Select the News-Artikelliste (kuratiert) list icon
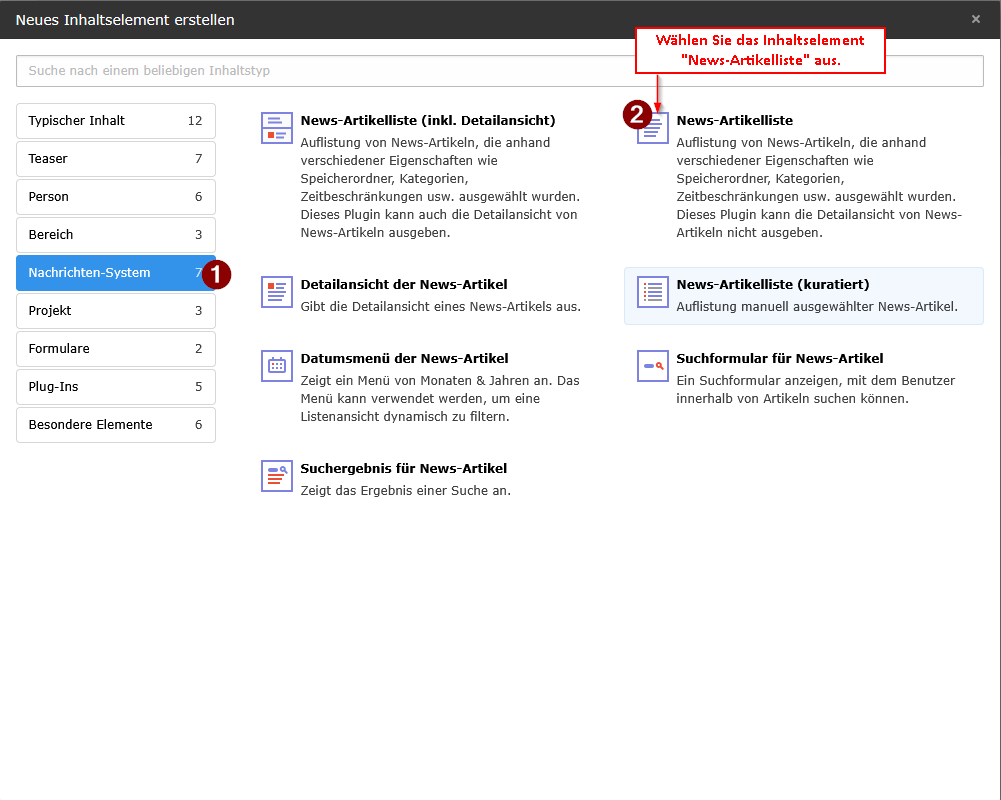This screenshot has height=800, width=1001. [x=651, y=292]
